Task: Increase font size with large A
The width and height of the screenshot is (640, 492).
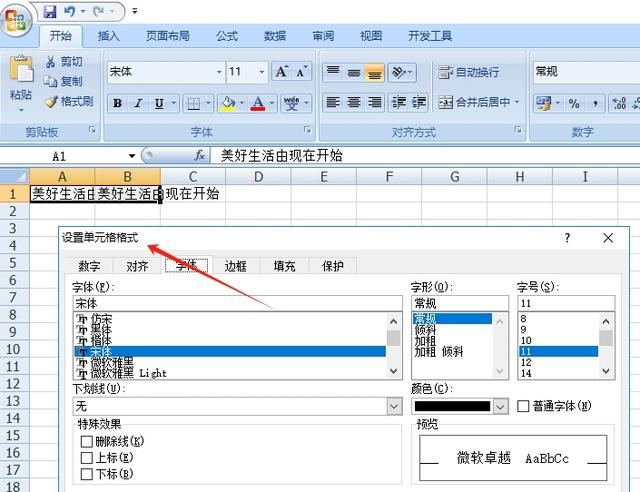Action: [282, 72]
